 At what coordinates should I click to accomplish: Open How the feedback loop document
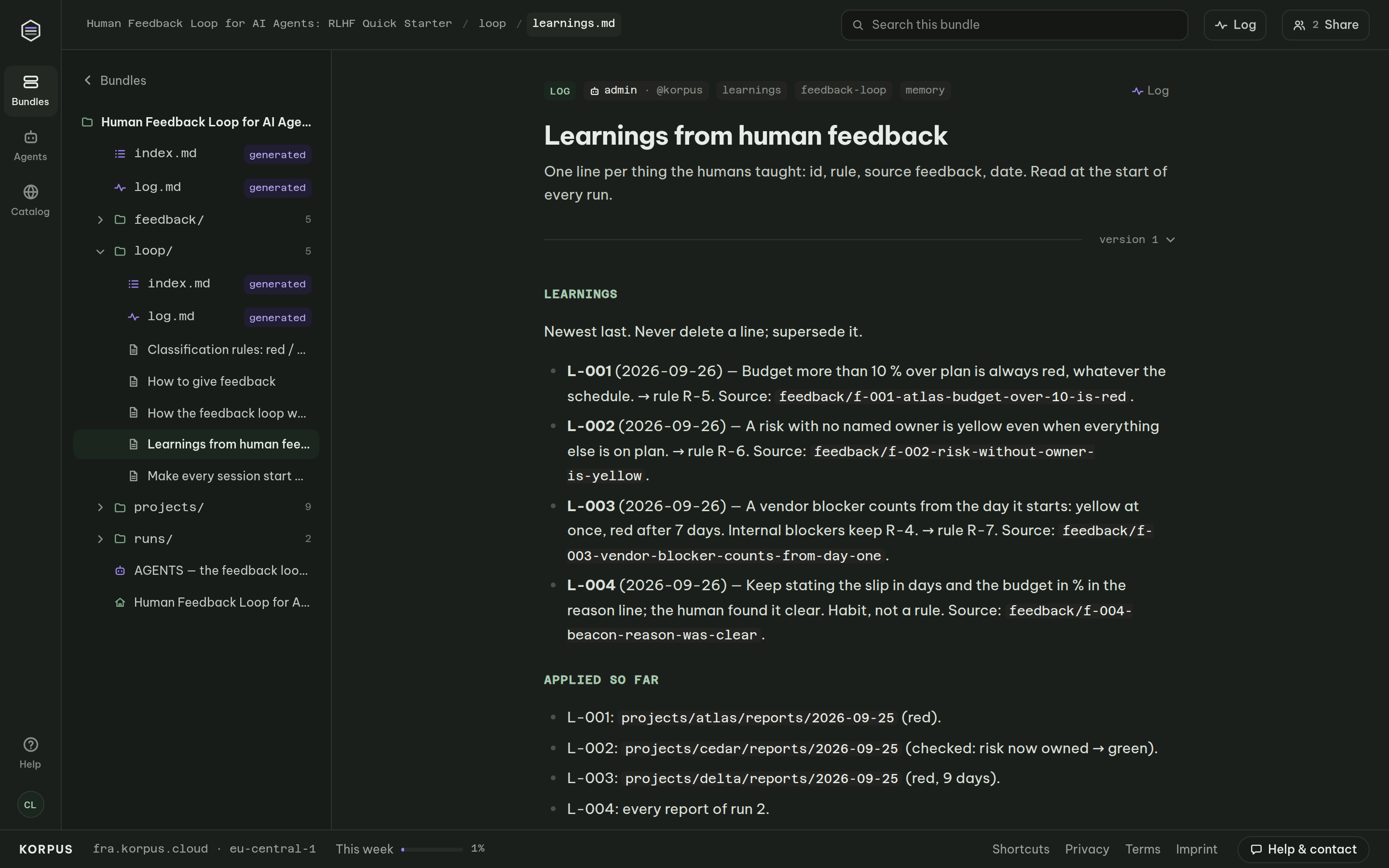pos(196,413)
